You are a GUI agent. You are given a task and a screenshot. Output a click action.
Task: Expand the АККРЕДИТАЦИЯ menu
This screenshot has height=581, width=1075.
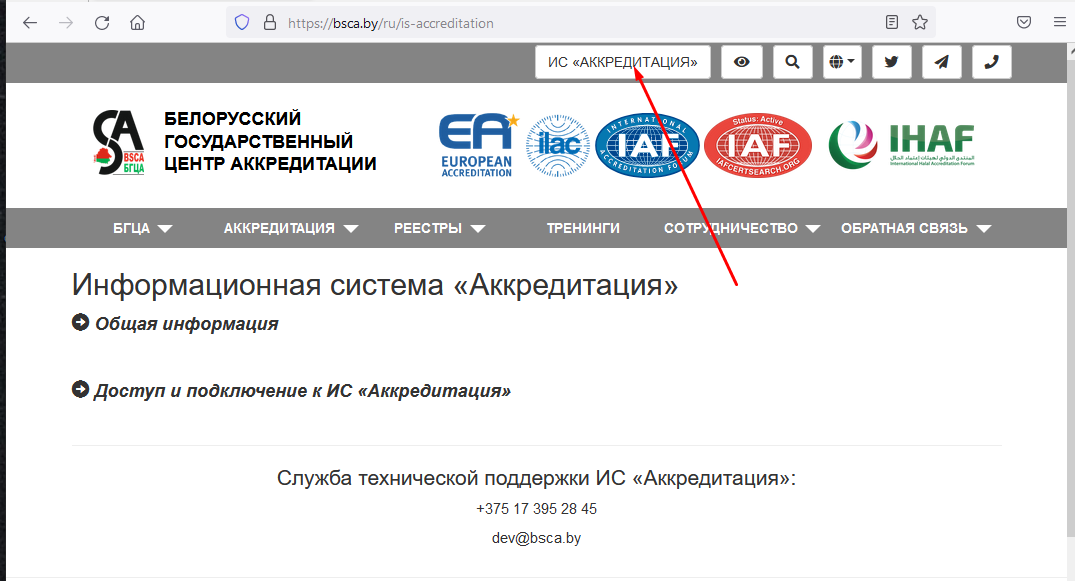tap(291, 228)
